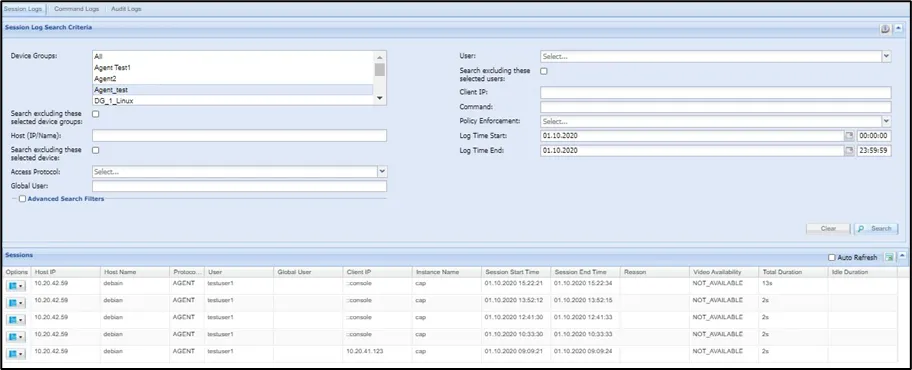Toggle Search excluding these selected users
The width and height of the screenshot is (912, 370).
click(544, 71)
